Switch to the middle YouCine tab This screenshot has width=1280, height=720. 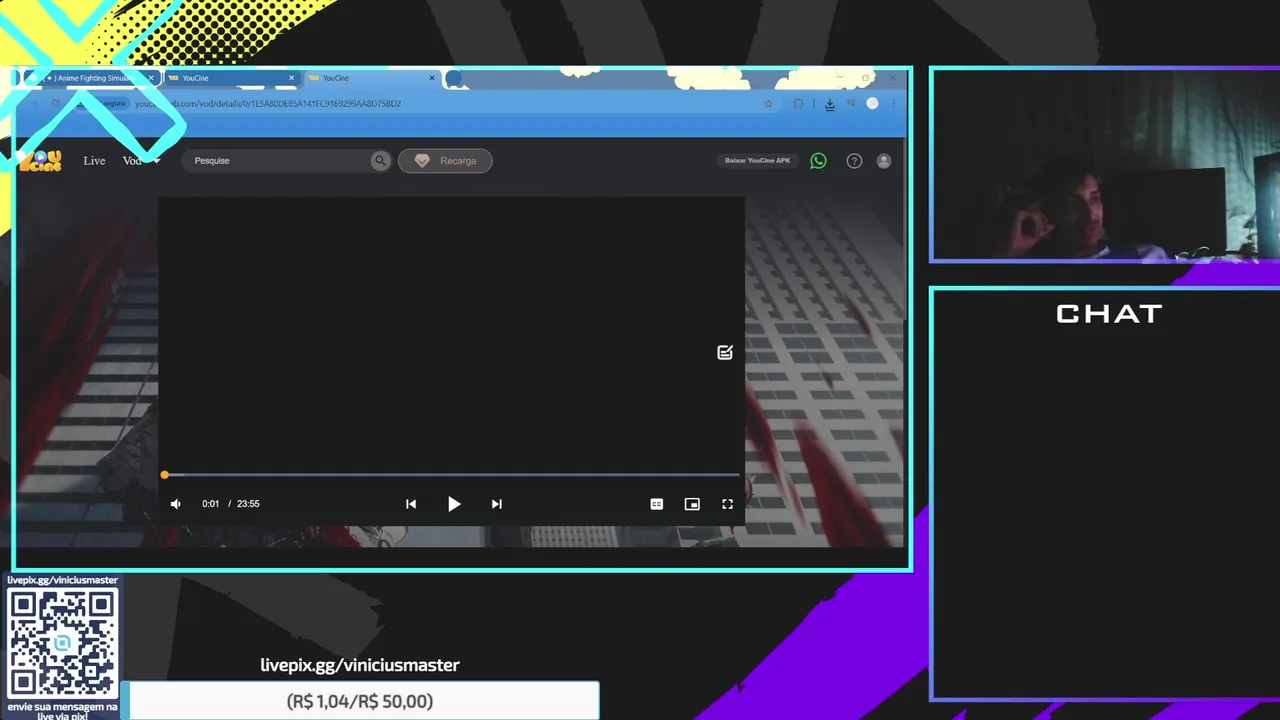point(232,78)
